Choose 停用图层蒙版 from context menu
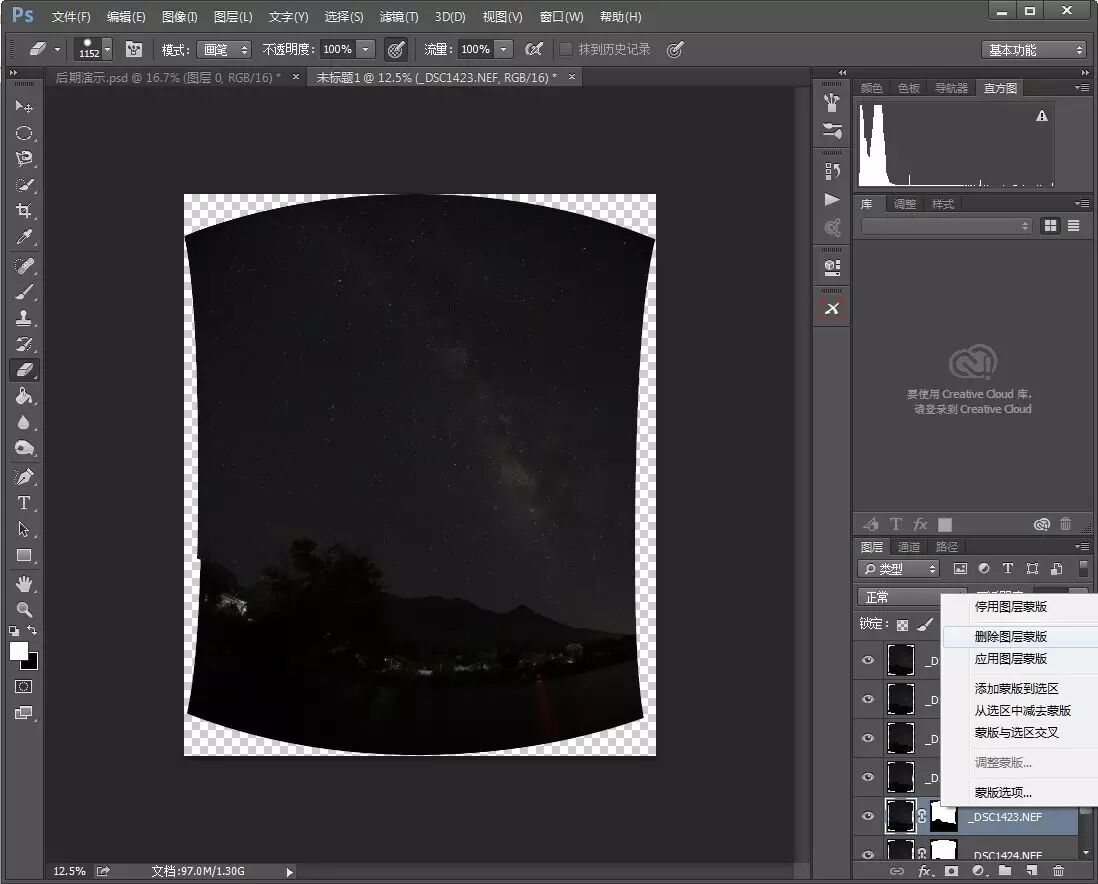This screenshot has height=884, width=1098. tap(1010, 607)
